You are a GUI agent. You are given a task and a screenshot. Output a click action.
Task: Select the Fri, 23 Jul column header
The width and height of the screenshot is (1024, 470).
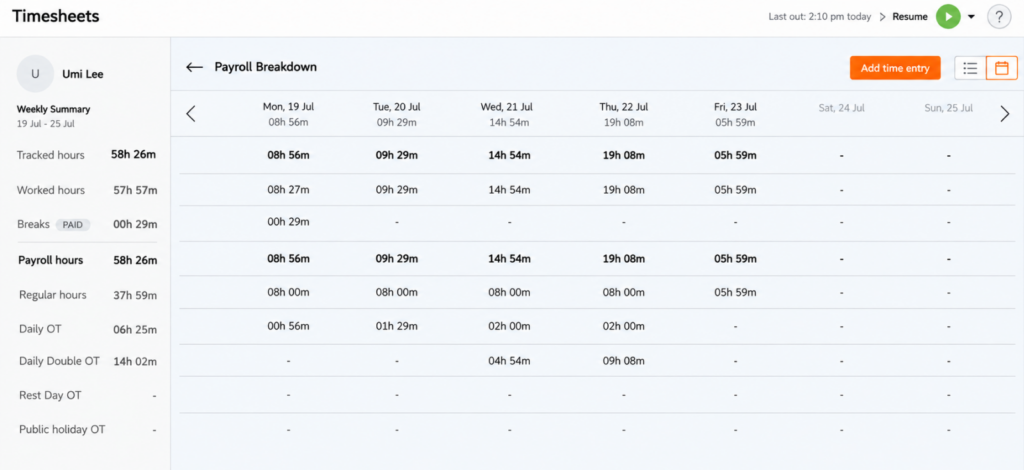[x=735, y=114]
